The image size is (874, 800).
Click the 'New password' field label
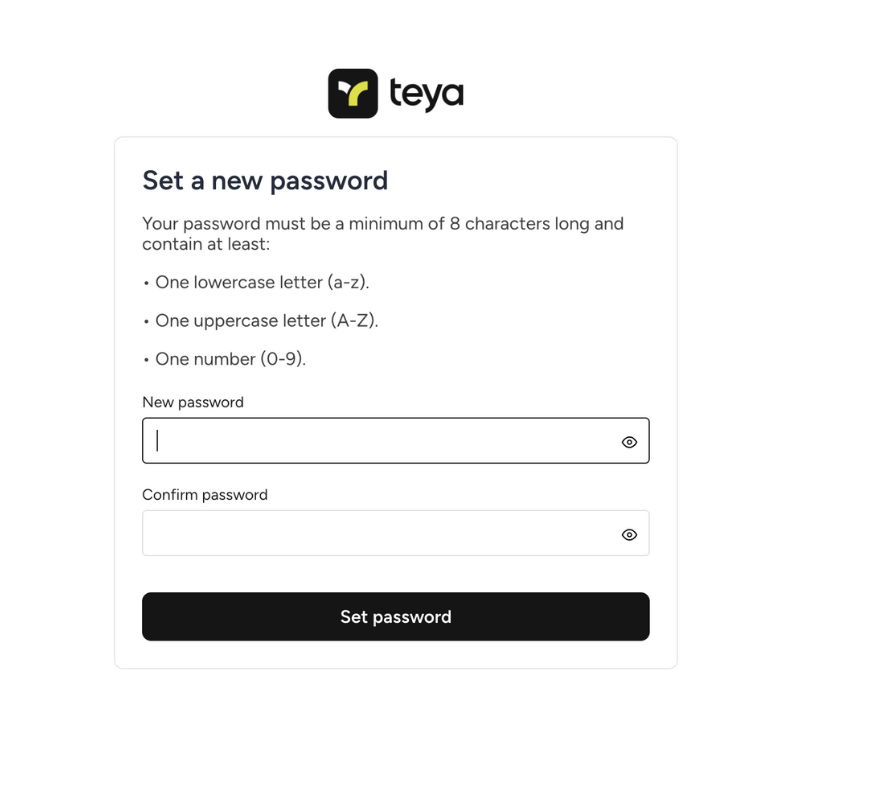pyautogui.click(x=193, y=402)
